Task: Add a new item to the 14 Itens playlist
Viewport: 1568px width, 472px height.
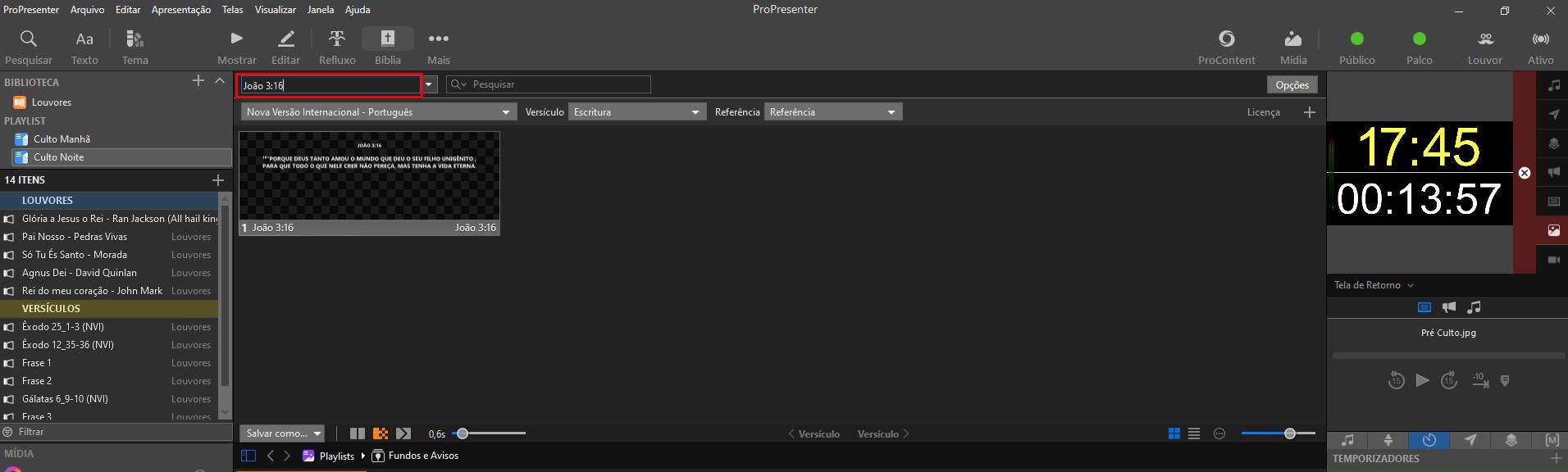Action: coord(217,179)
